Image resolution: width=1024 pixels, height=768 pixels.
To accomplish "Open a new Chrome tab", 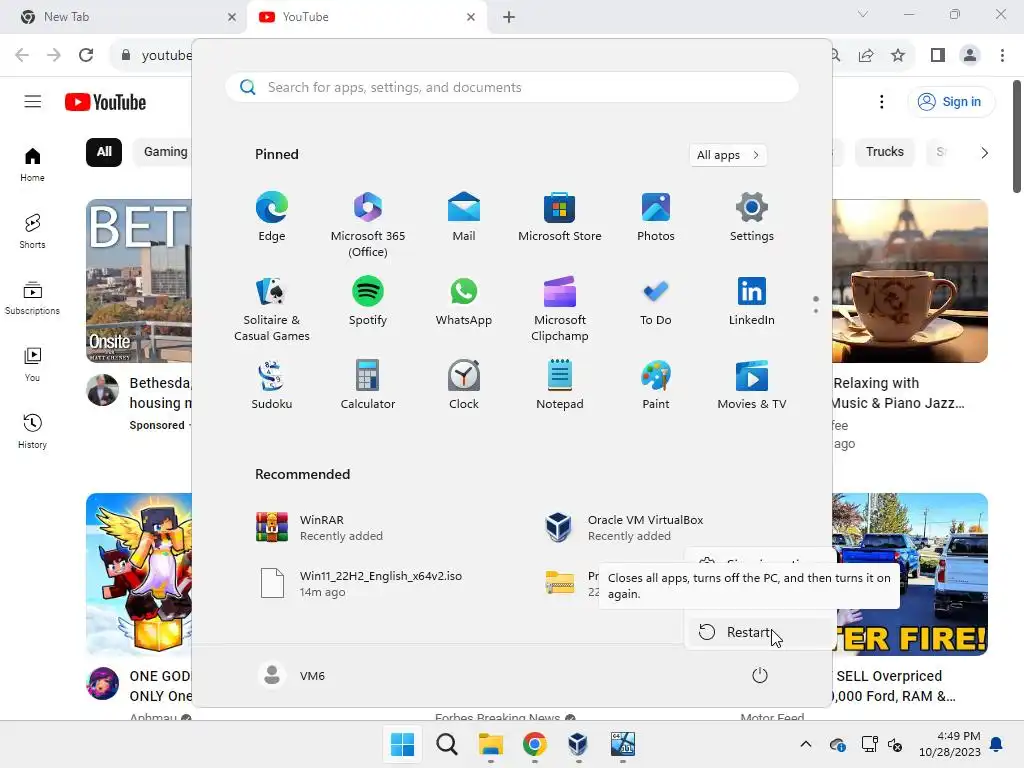I will point(509,17).
